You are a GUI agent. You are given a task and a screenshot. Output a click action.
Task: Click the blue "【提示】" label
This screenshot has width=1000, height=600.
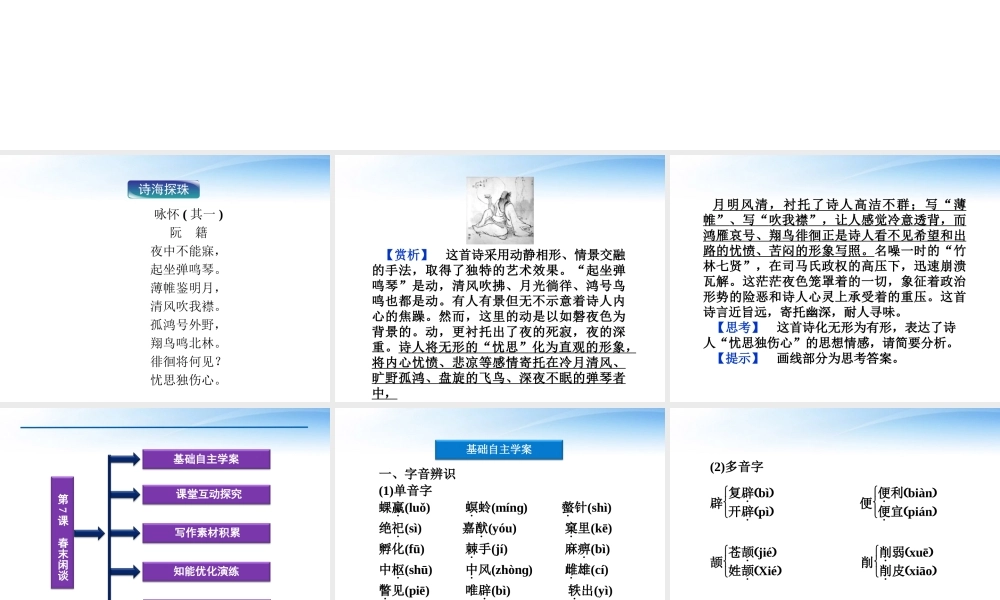tap(738, 358)
